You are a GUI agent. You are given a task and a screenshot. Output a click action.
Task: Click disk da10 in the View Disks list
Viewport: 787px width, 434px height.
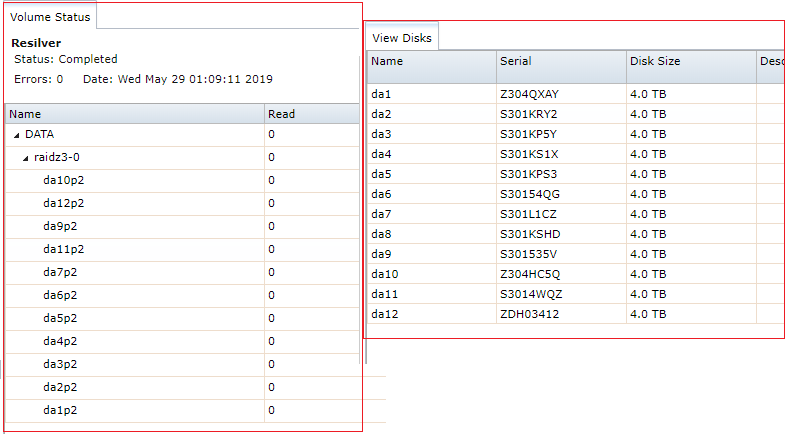(x=384, y=274)
